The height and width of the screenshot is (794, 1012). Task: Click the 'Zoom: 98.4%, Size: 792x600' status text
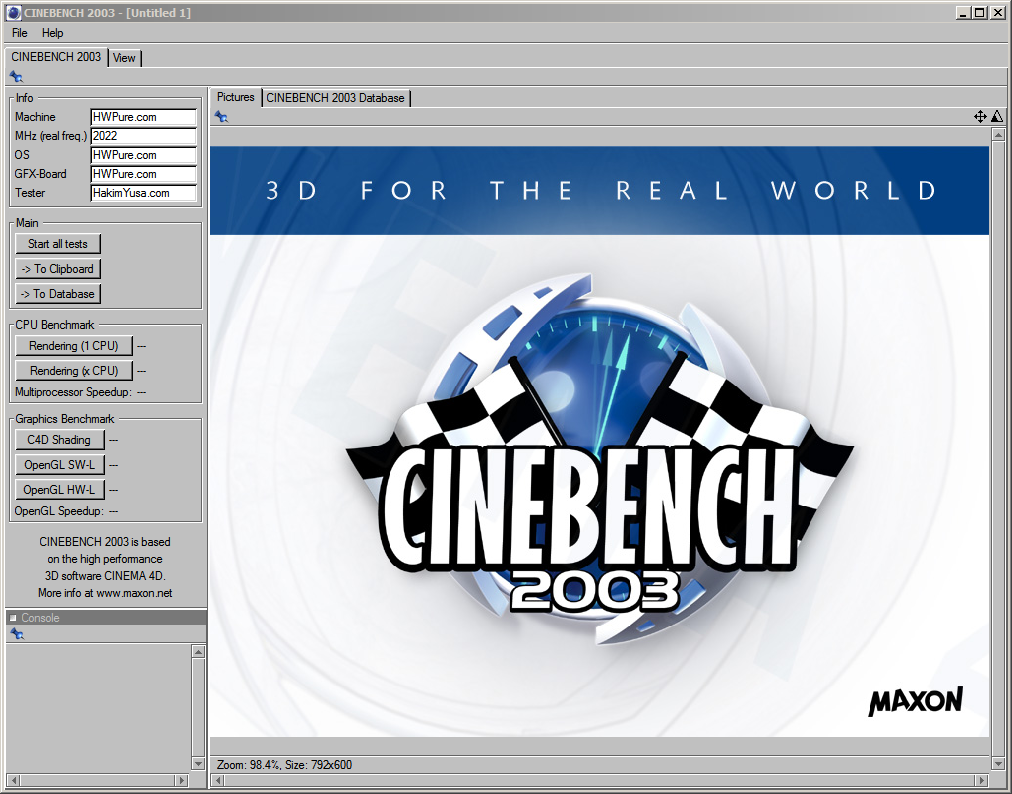[x=284, y=765]
